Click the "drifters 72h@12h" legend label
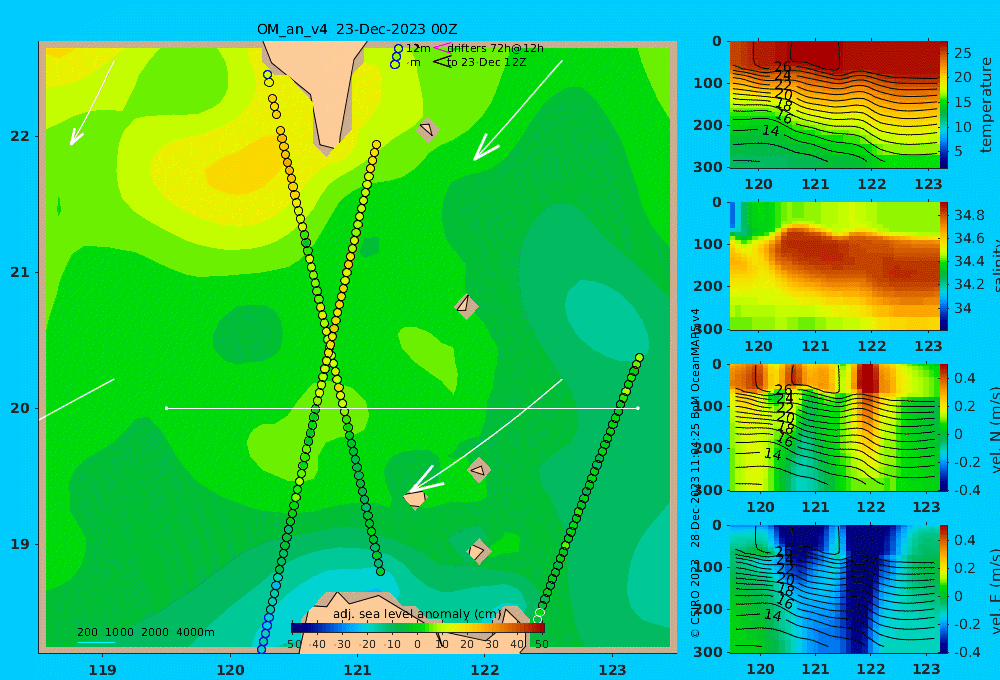This screenshot has height=680, width=1000. [x=496, y=48]
